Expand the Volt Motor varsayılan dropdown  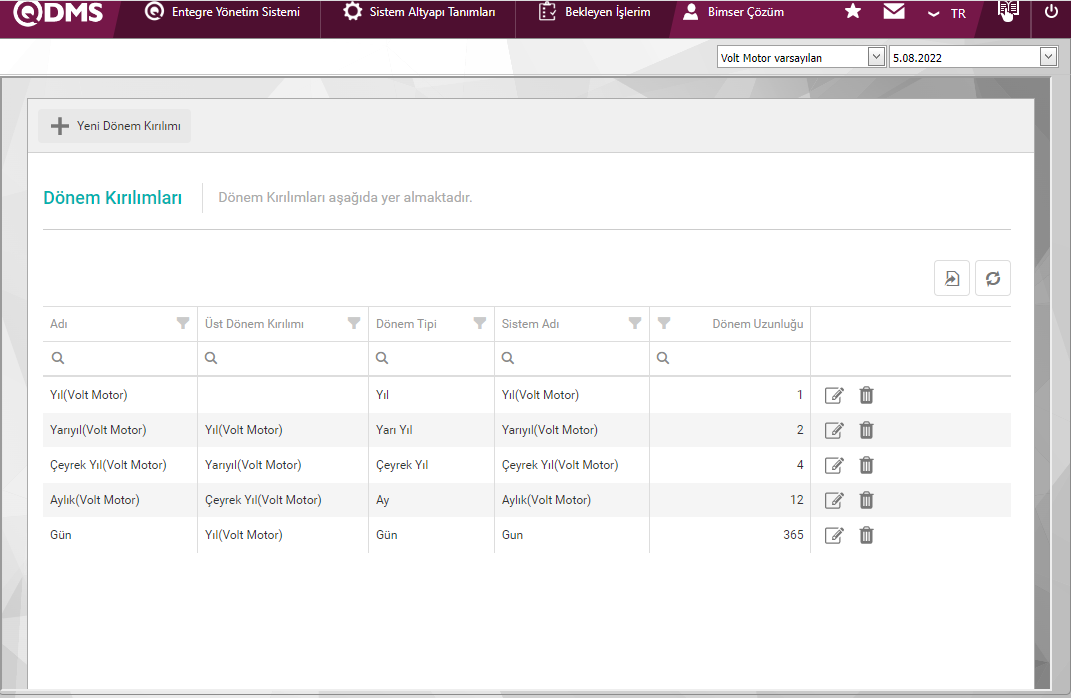coord(876,57)
